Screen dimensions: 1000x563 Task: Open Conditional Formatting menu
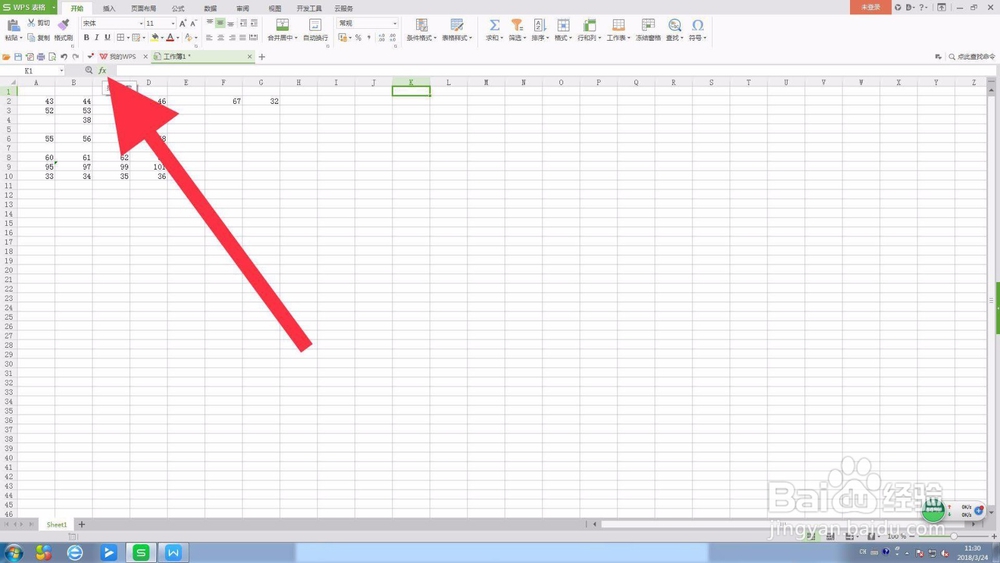pos(422,29)
